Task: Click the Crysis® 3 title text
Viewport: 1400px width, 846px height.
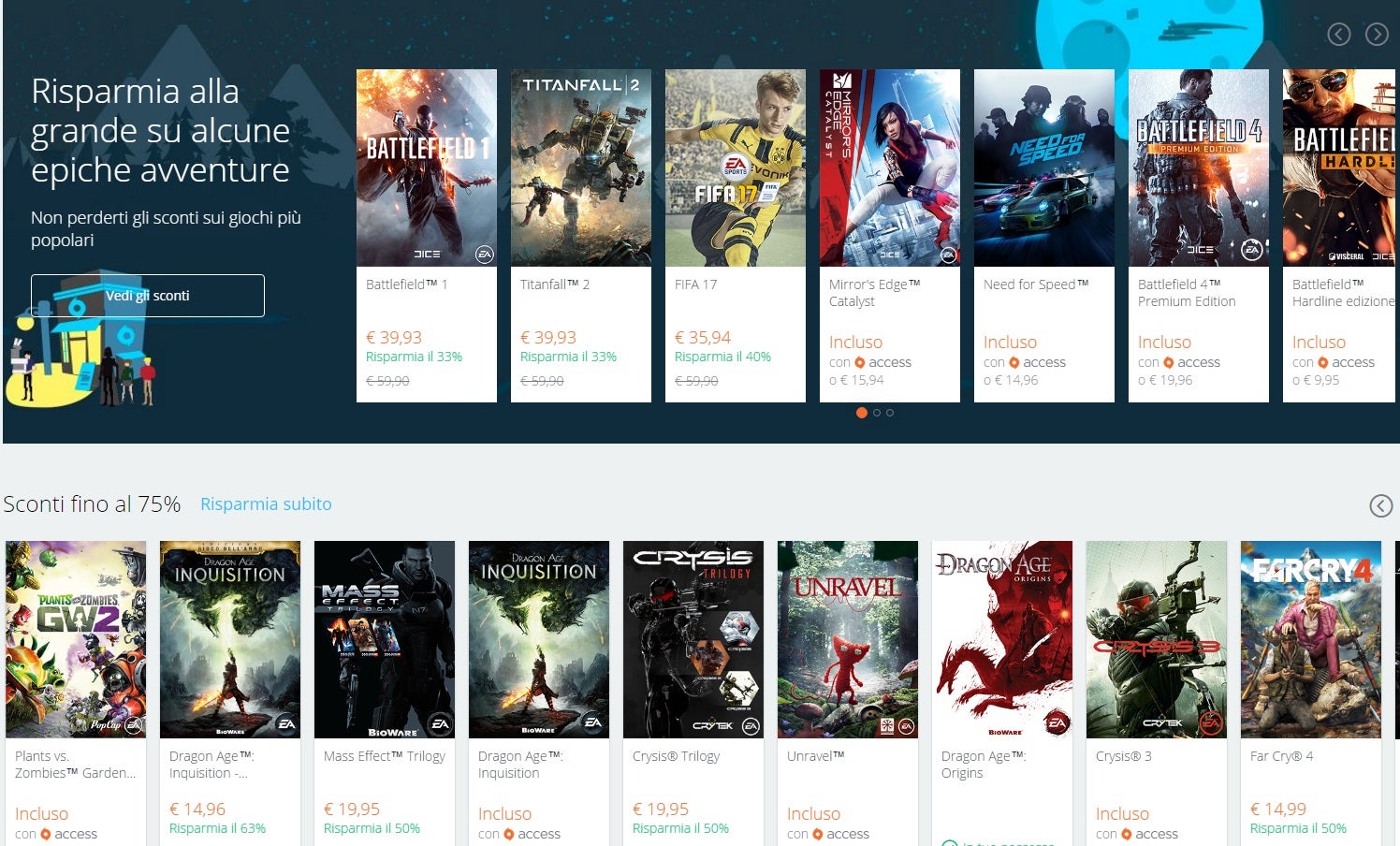Action: (x=1124, y=756)
